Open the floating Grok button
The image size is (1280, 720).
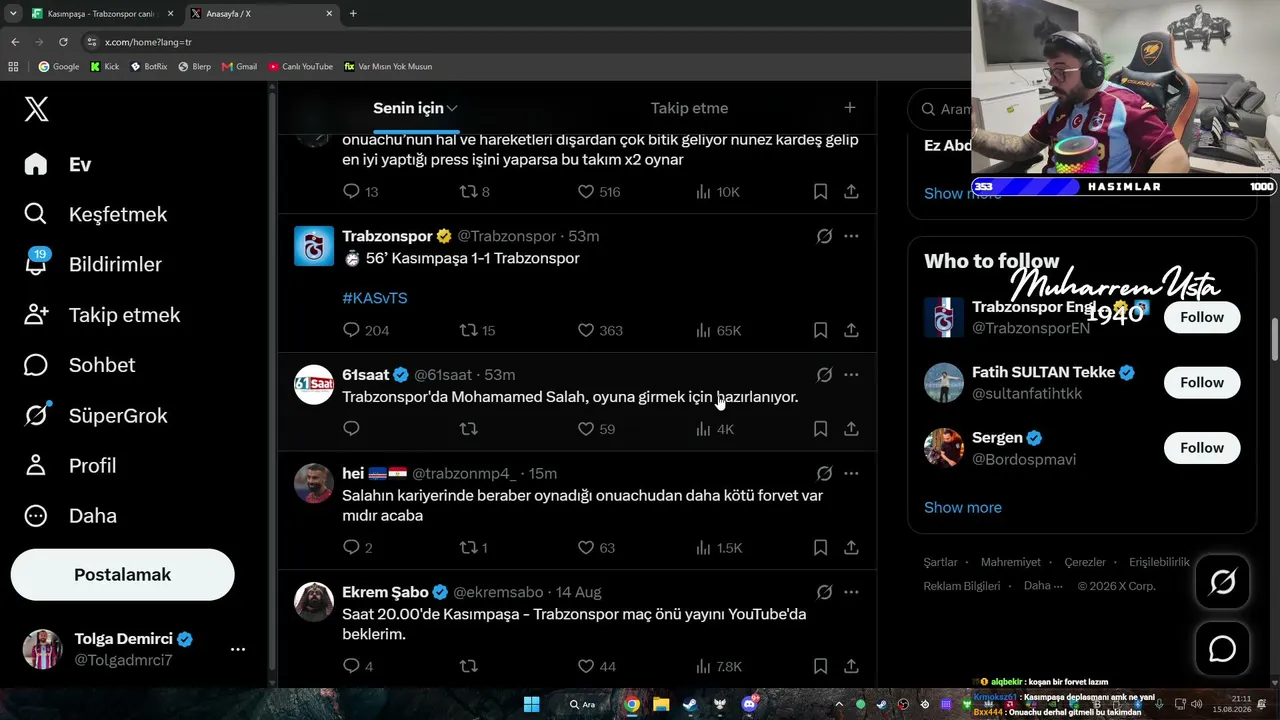pos(1222,582)
